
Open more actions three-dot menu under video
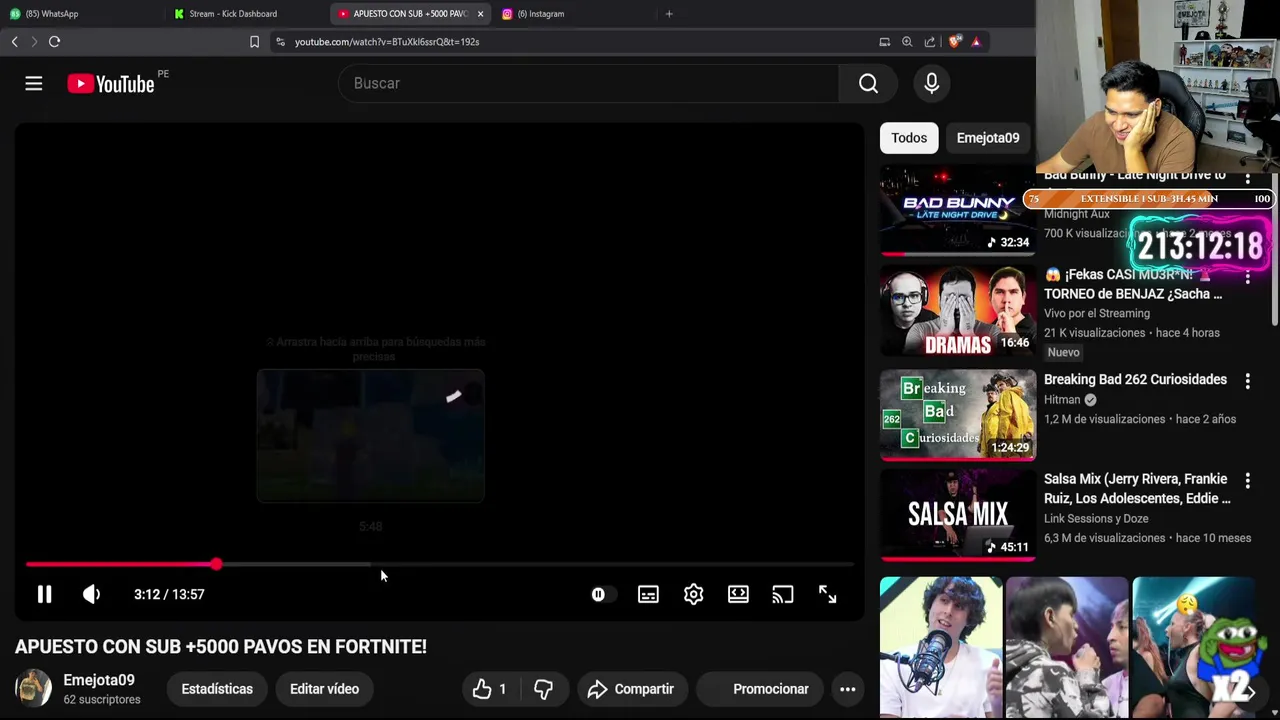pos(847,689)
